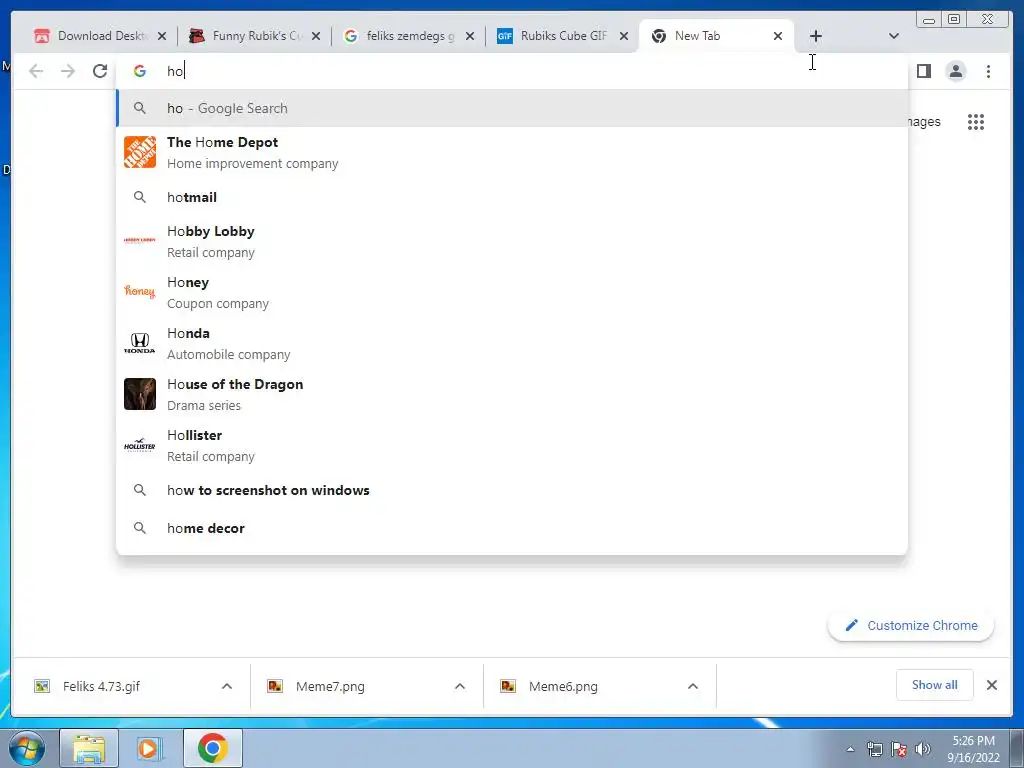Click the volume speaker tray icon

(x=923, y=749)
